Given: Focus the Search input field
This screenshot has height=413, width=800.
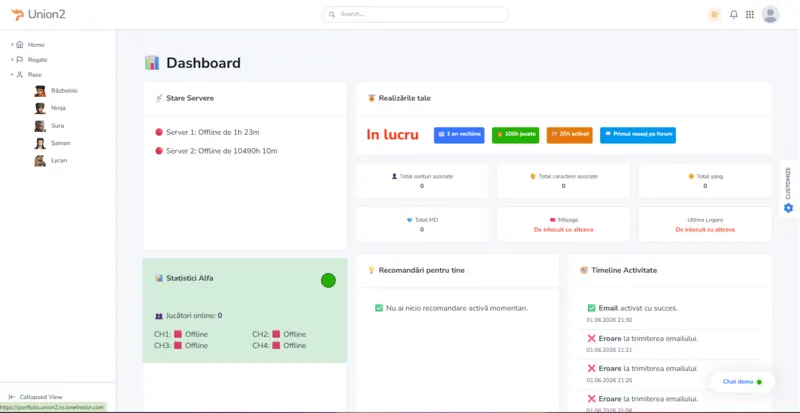Looking at the screenshot, I should (x=415, y=14).
